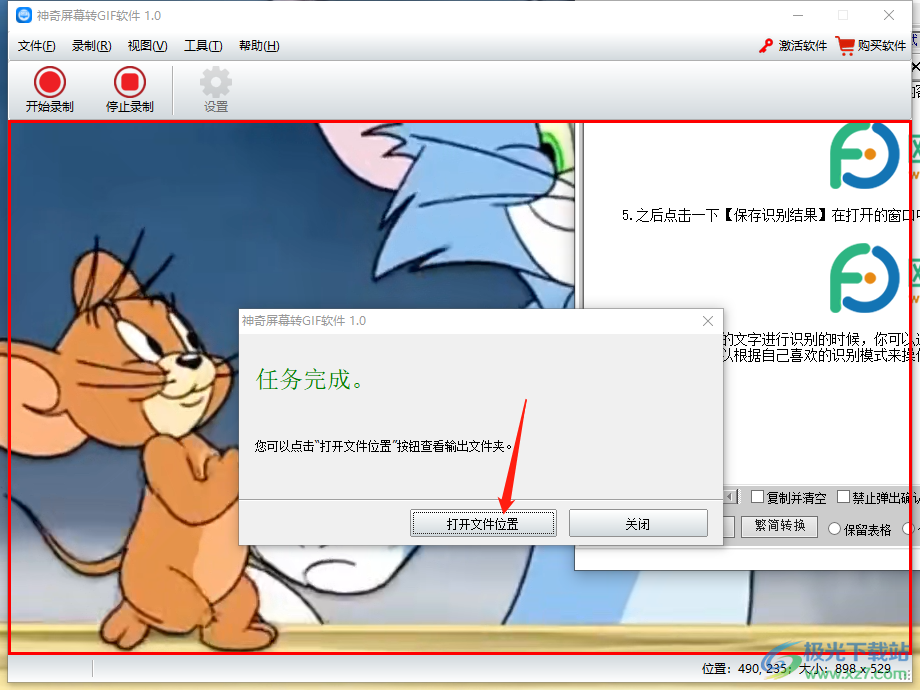This screenshot has height=690, width=920.
Task: Tick the 禁止弹出确认 checkbox
Action: coord(843,497)
